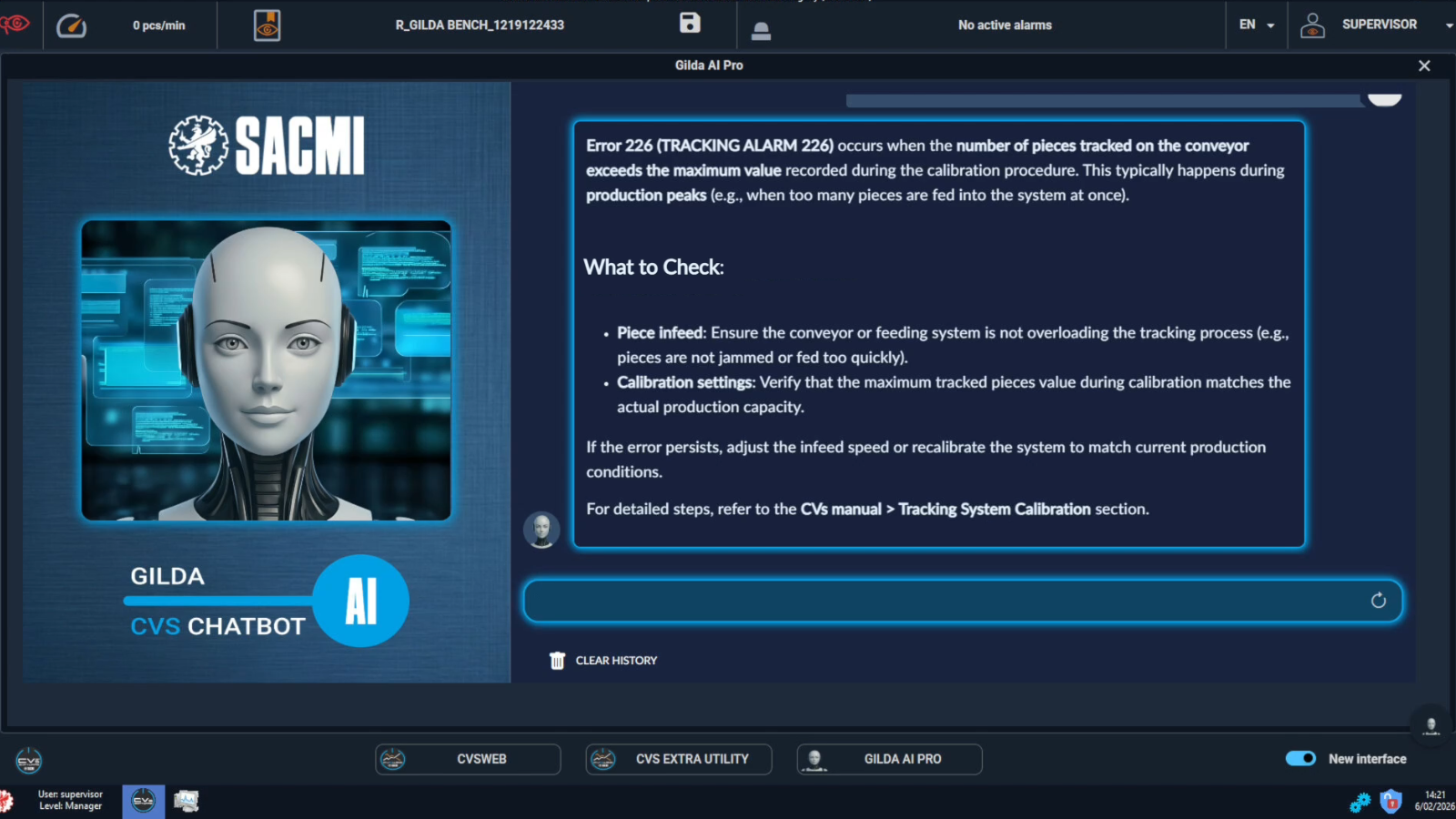
Task: Click the supervisor user profile icon
Action: pos(1312,25)
